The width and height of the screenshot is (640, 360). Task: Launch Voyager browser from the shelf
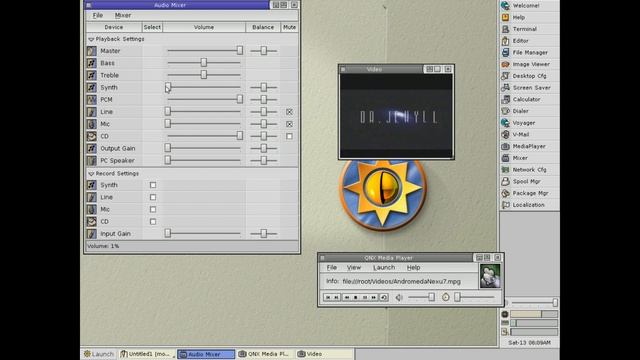point(529,123)
